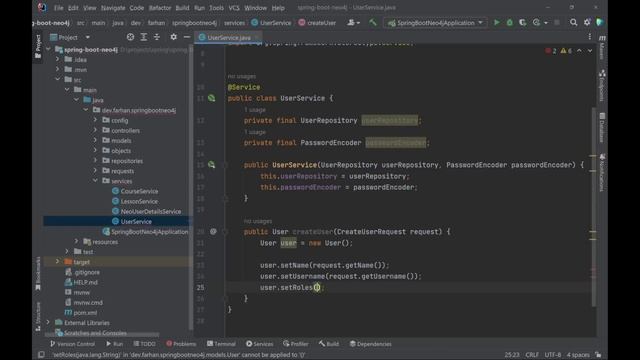Click the gutter icon beside createUser method
This screenshot has height=360, width=640.
[x=213, y=231]
